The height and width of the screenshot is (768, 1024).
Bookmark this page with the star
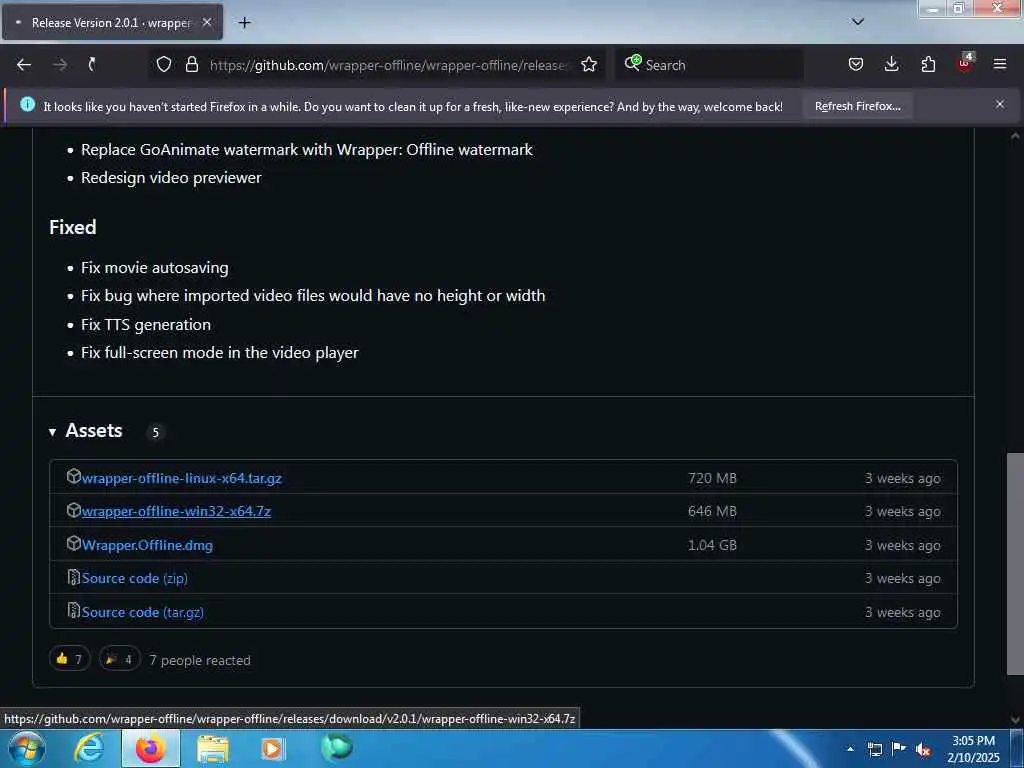point(589,65)
